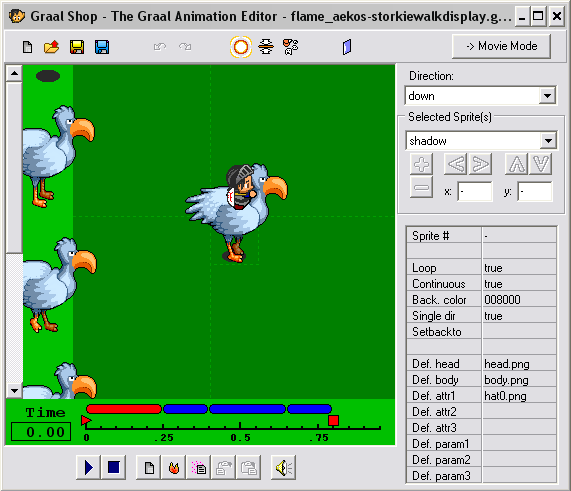Screen dimensions: 571x491
Task: Save with the yellow floppy disk icon
Action: 77,47
